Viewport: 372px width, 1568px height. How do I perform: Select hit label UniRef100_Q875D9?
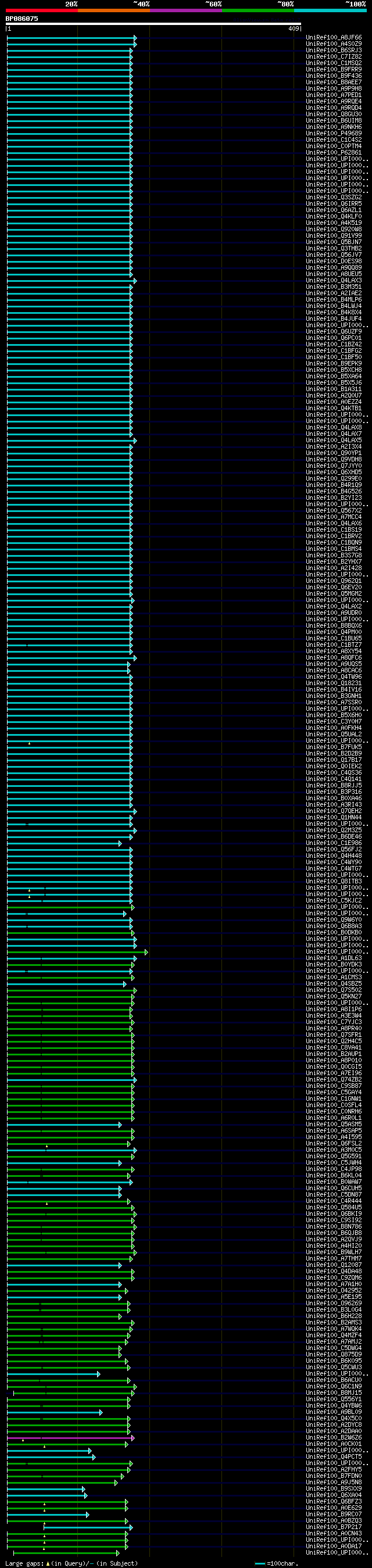(x=334, y=1354)
